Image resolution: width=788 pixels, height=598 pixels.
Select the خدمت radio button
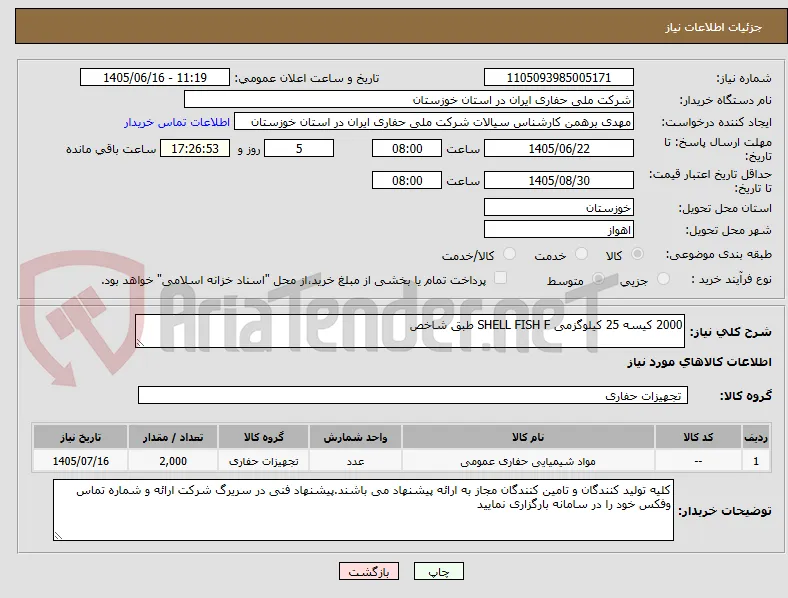point(581,254)
